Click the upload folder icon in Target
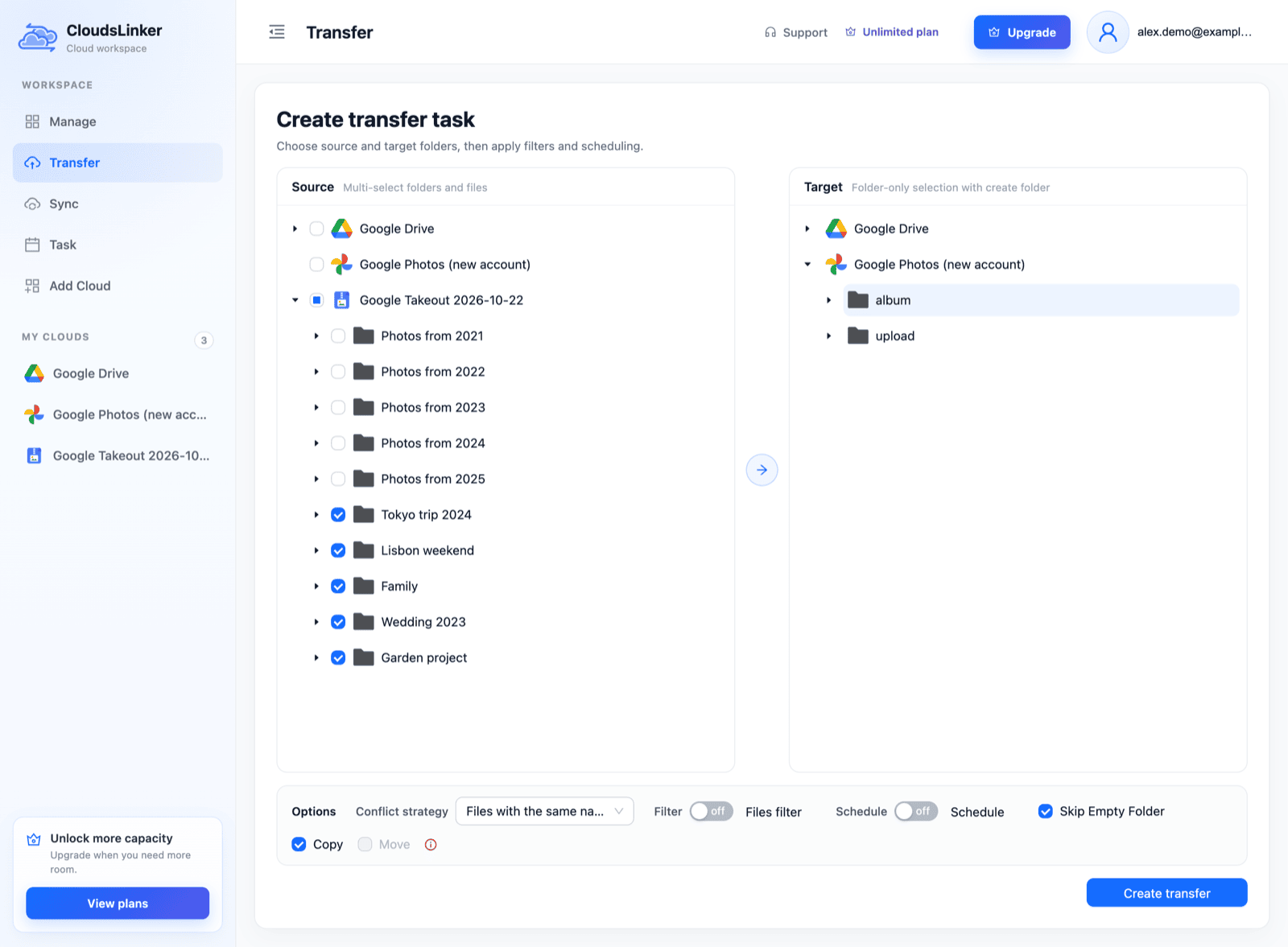 858,336
